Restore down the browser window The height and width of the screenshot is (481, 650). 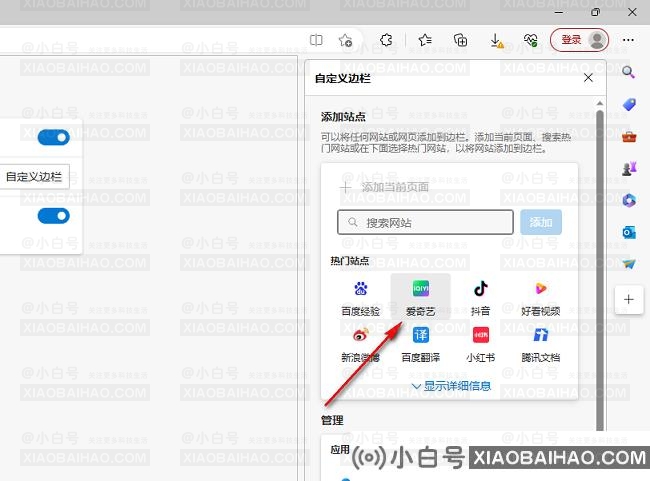tap(595, 12)
